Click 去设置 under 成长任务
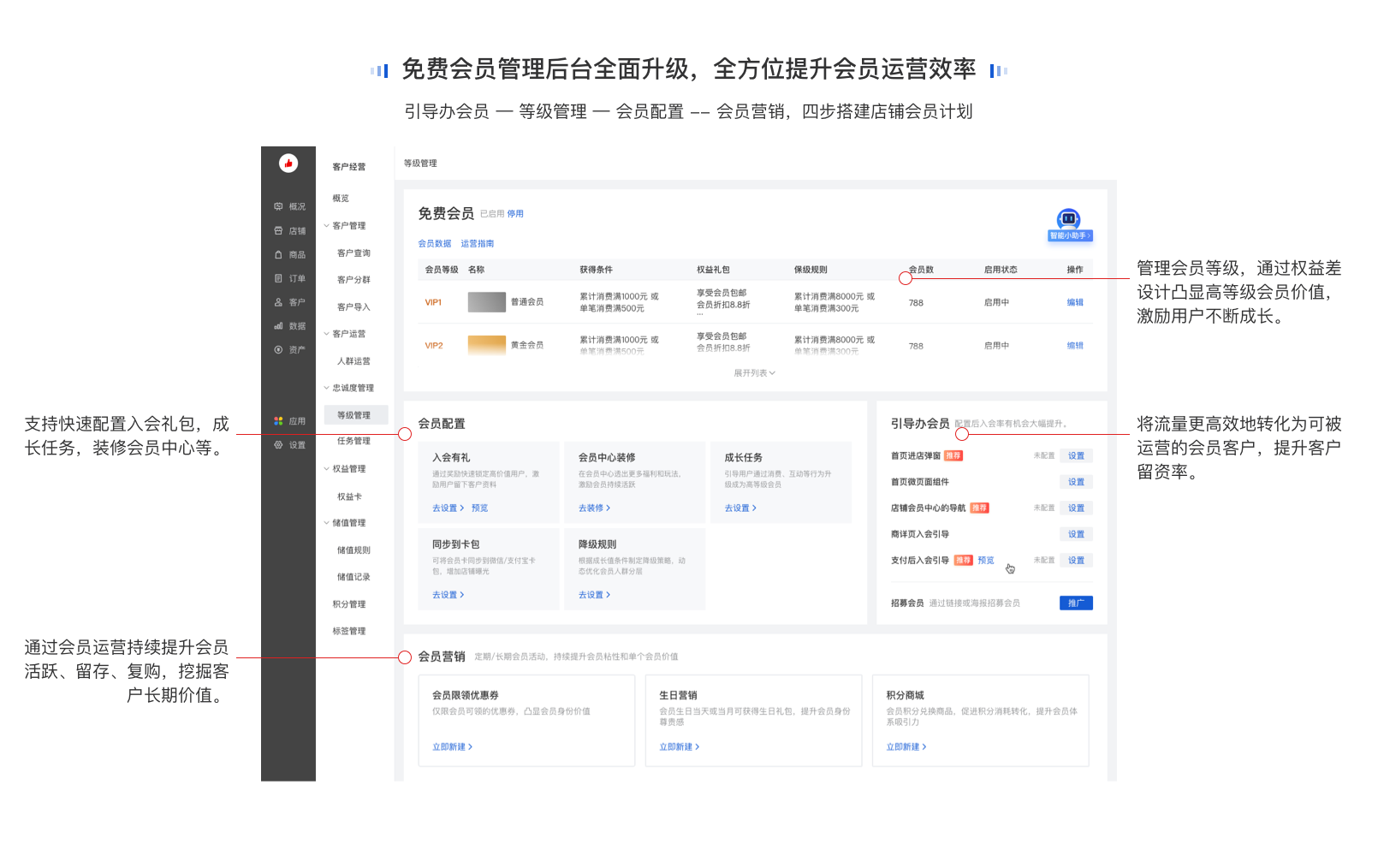 pyautogui.click(x=741, y=508)
